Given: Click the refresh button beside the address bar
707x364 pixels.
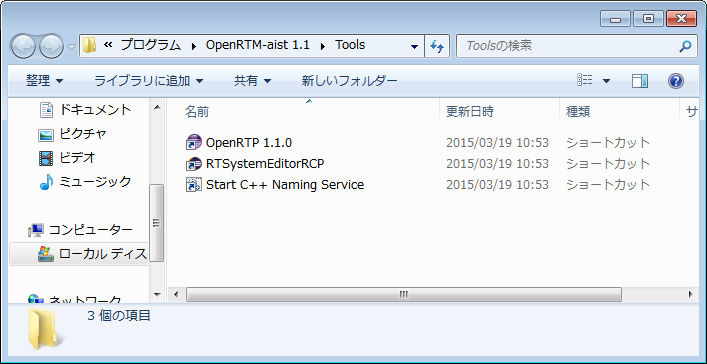Looking at the screenshot, I should (x=437, y=46).
